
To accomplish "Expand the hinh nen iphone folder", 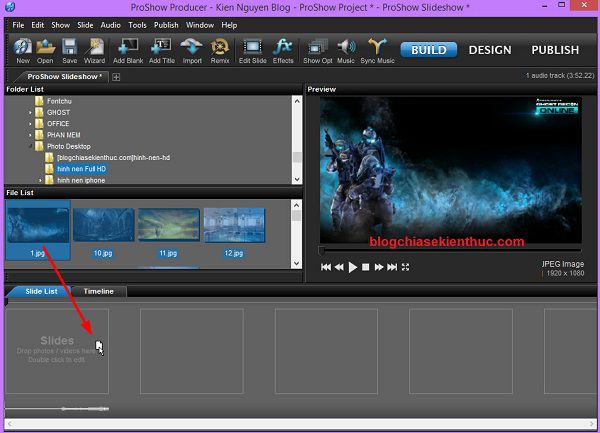I will 40,180.
